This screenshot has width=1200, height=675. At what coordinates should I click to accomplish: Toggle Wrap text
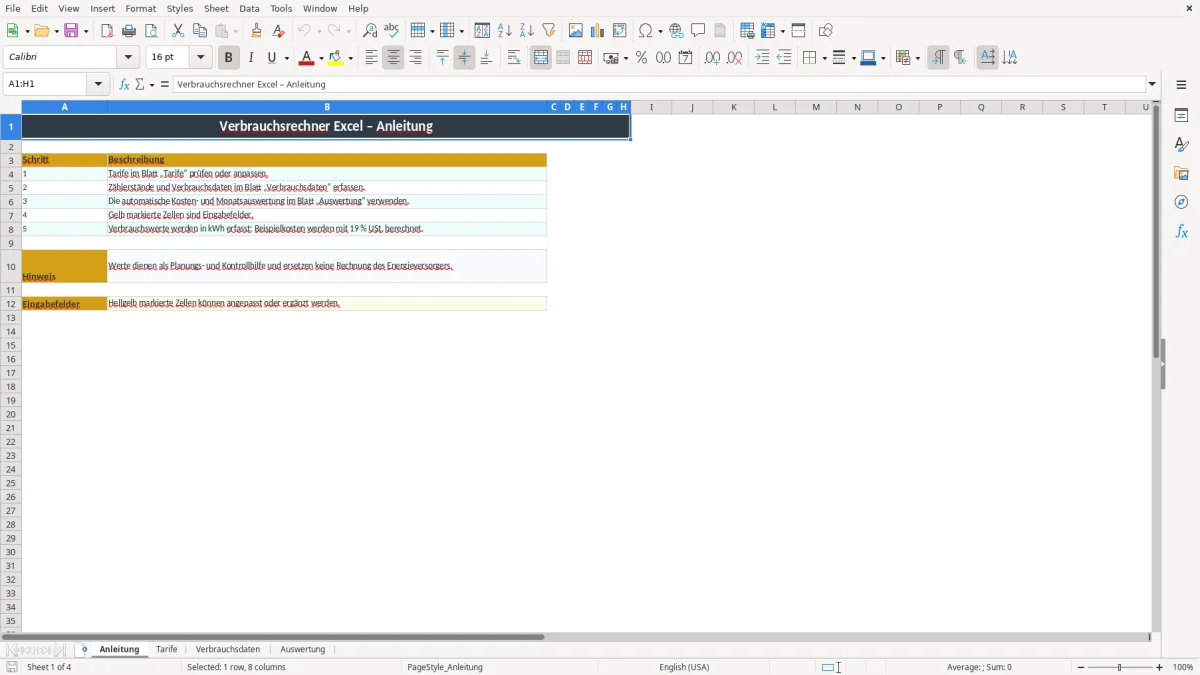[x=514, y=58]
